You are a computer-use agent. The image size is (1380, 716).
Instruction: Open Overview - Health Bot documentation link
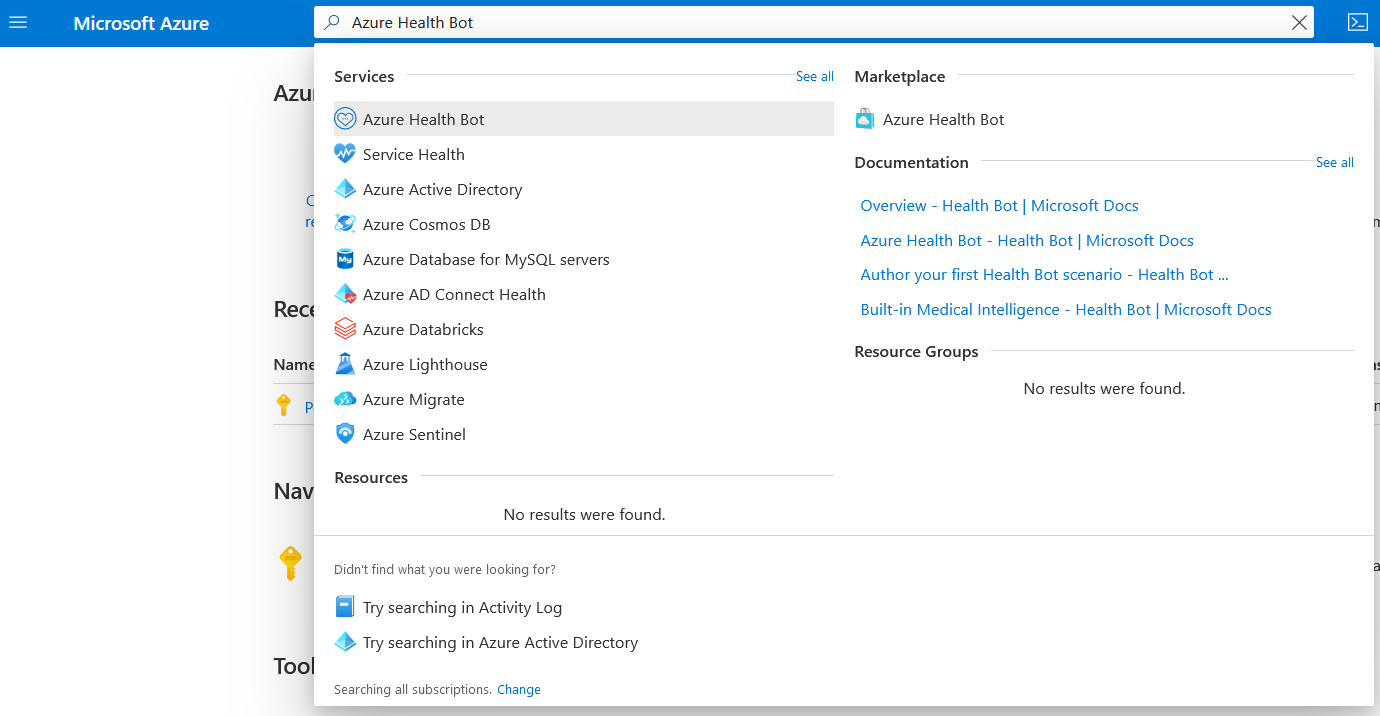pos(999,205)
